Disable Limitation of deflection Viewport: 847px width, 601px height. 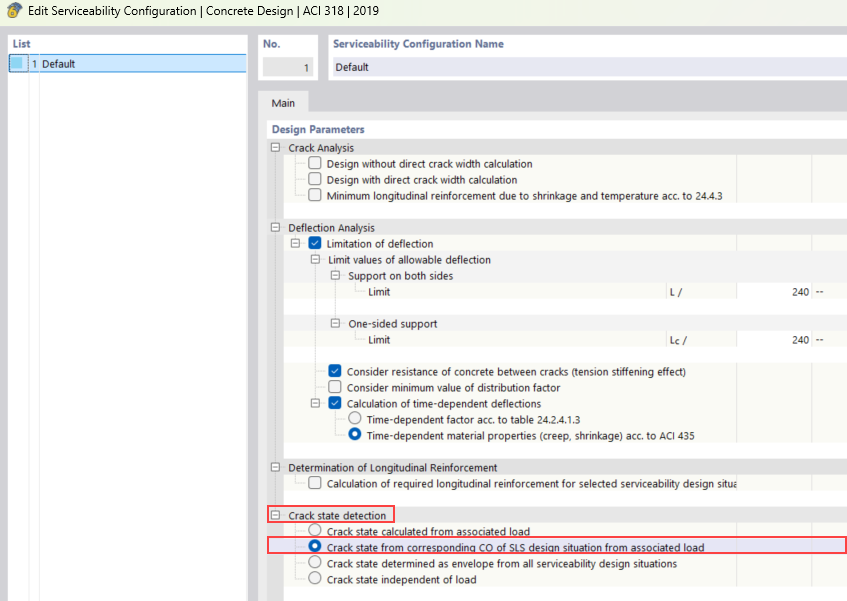[315, 243]
